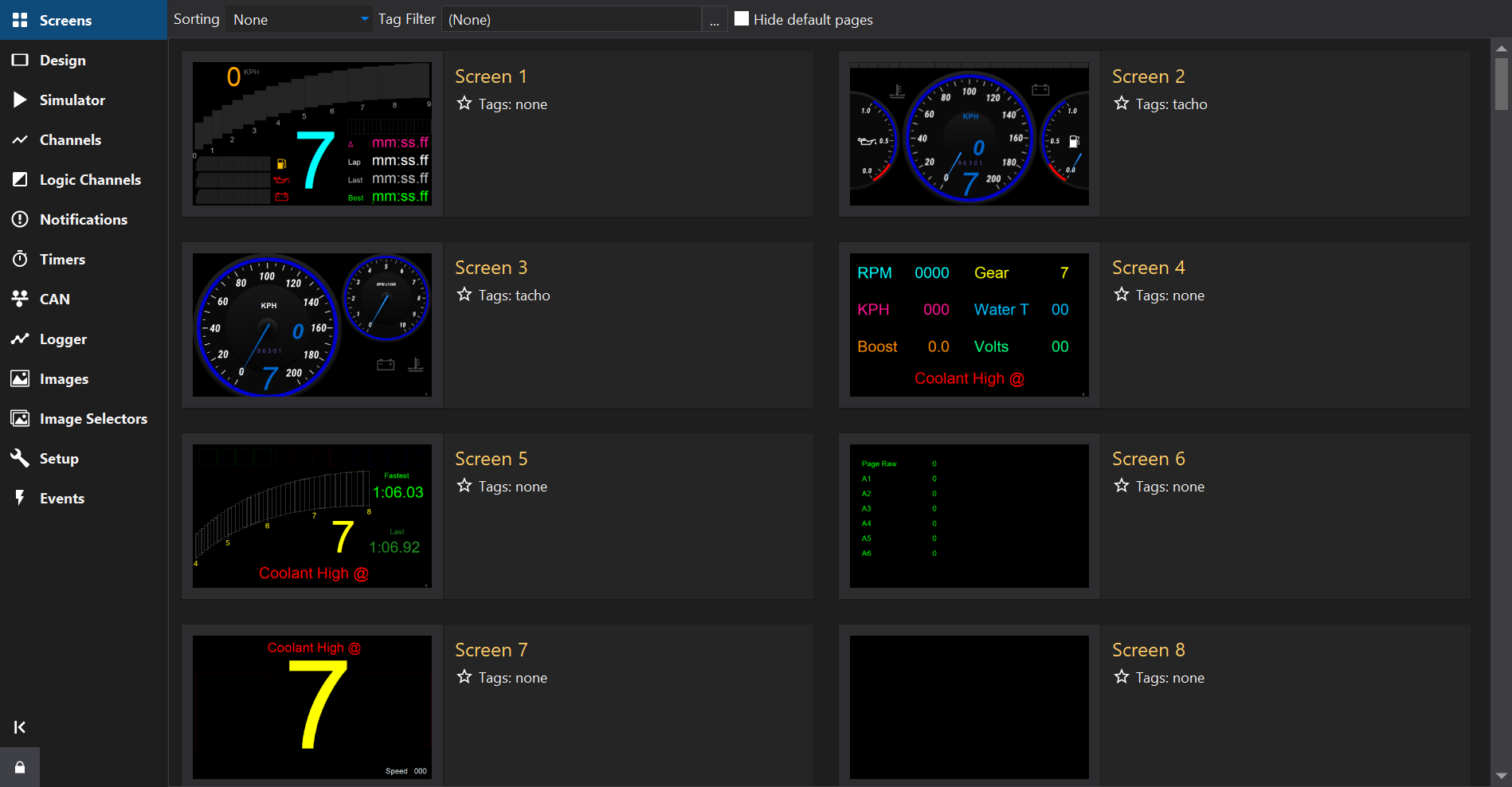The width and height of the screenshot is (1512, 787).
Task: Switch to the Design section
Action: click(x=62, y=60)
